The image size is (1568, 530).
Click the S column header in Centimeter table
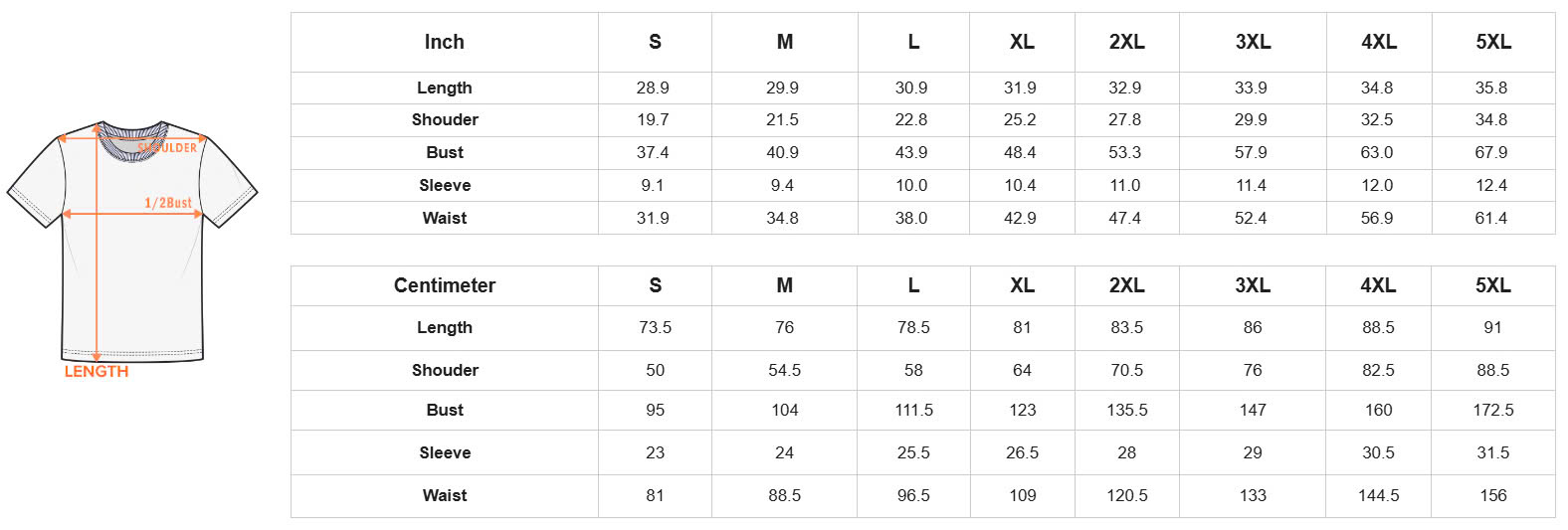pyautogui.click(x=655, y=285)
